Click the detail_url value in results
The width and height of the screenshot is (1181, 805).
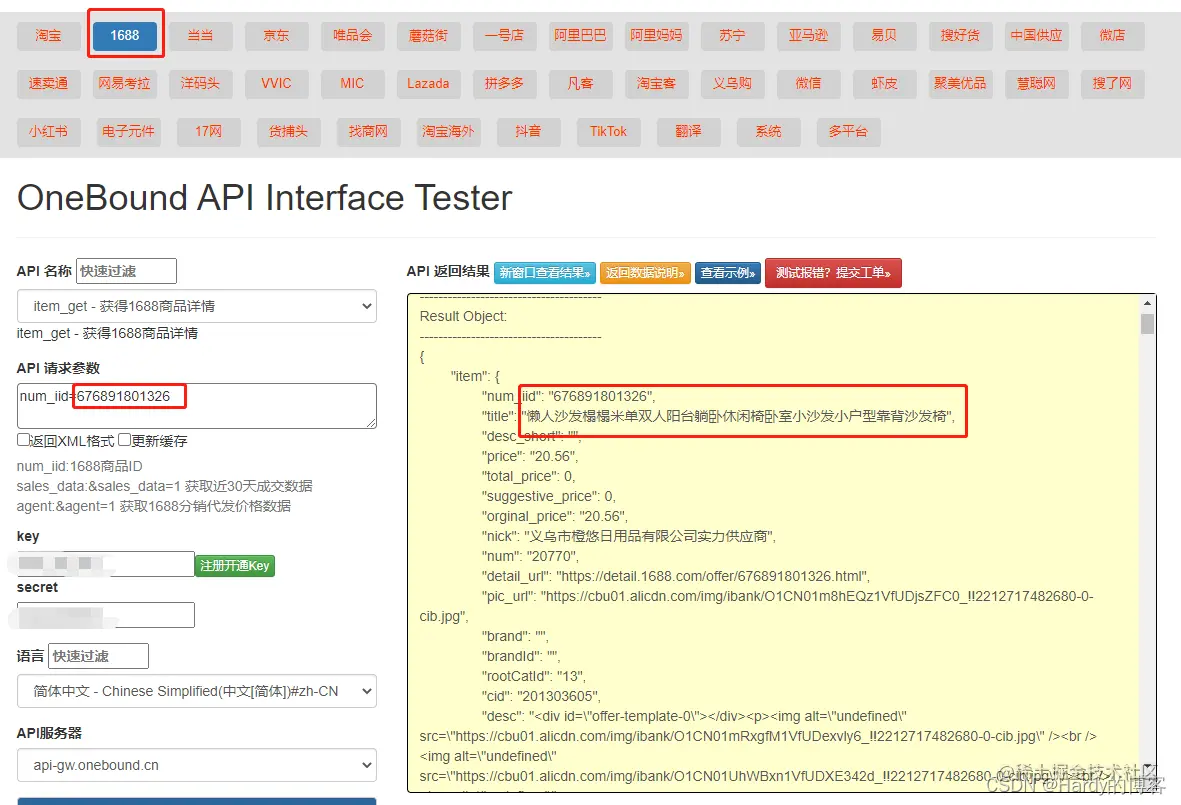713,576
